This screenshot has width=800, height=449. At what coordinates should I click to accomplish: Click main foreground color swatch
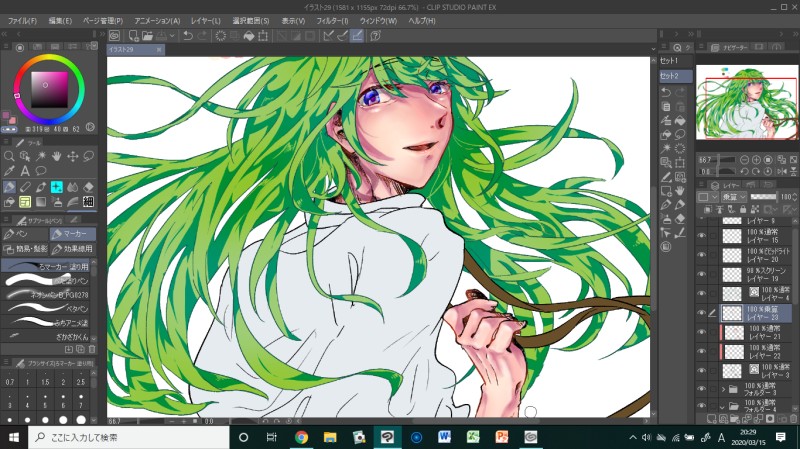[x=6, y=116]
